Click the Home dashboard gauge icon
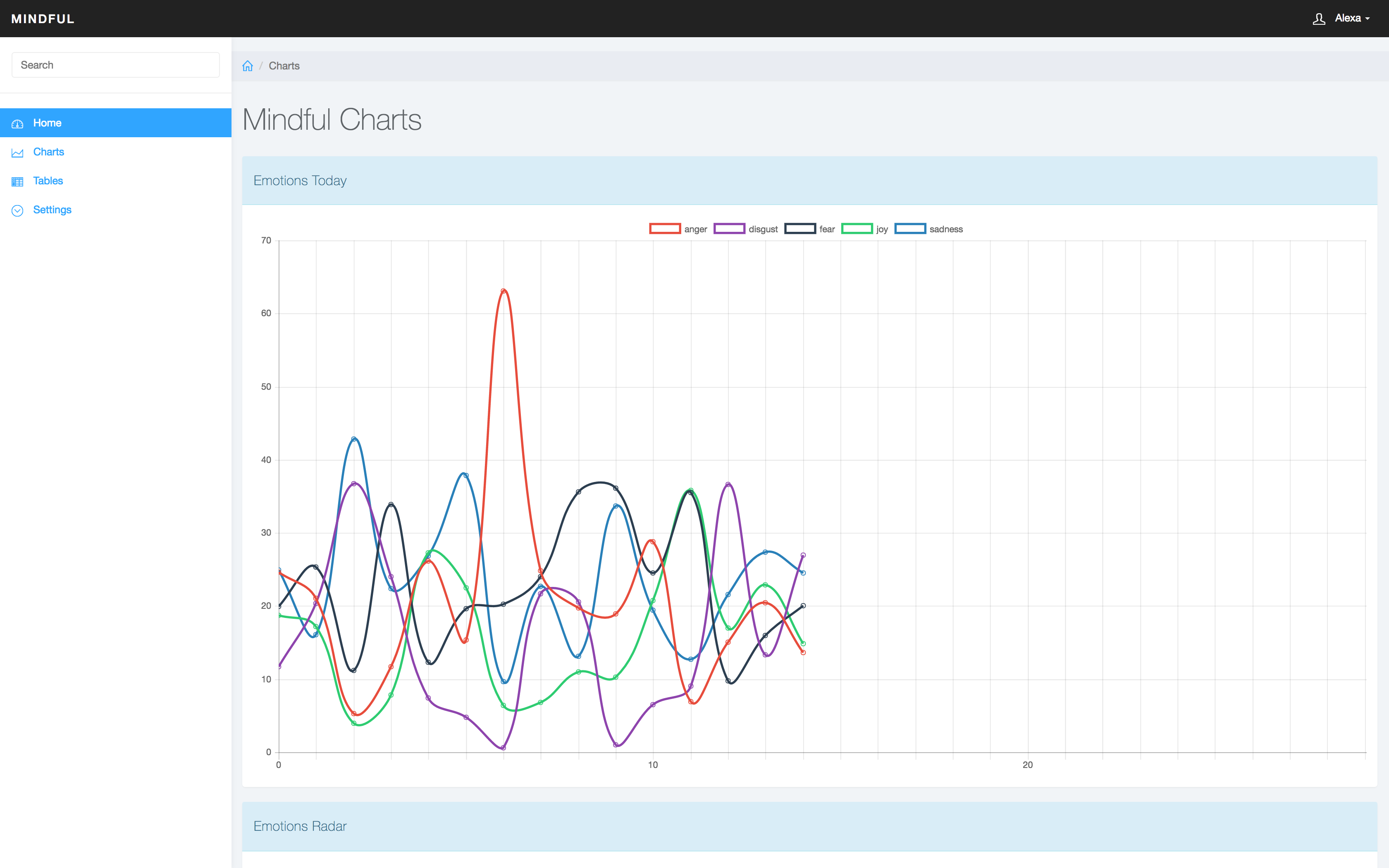1389x868 pixels. point(17,124)
